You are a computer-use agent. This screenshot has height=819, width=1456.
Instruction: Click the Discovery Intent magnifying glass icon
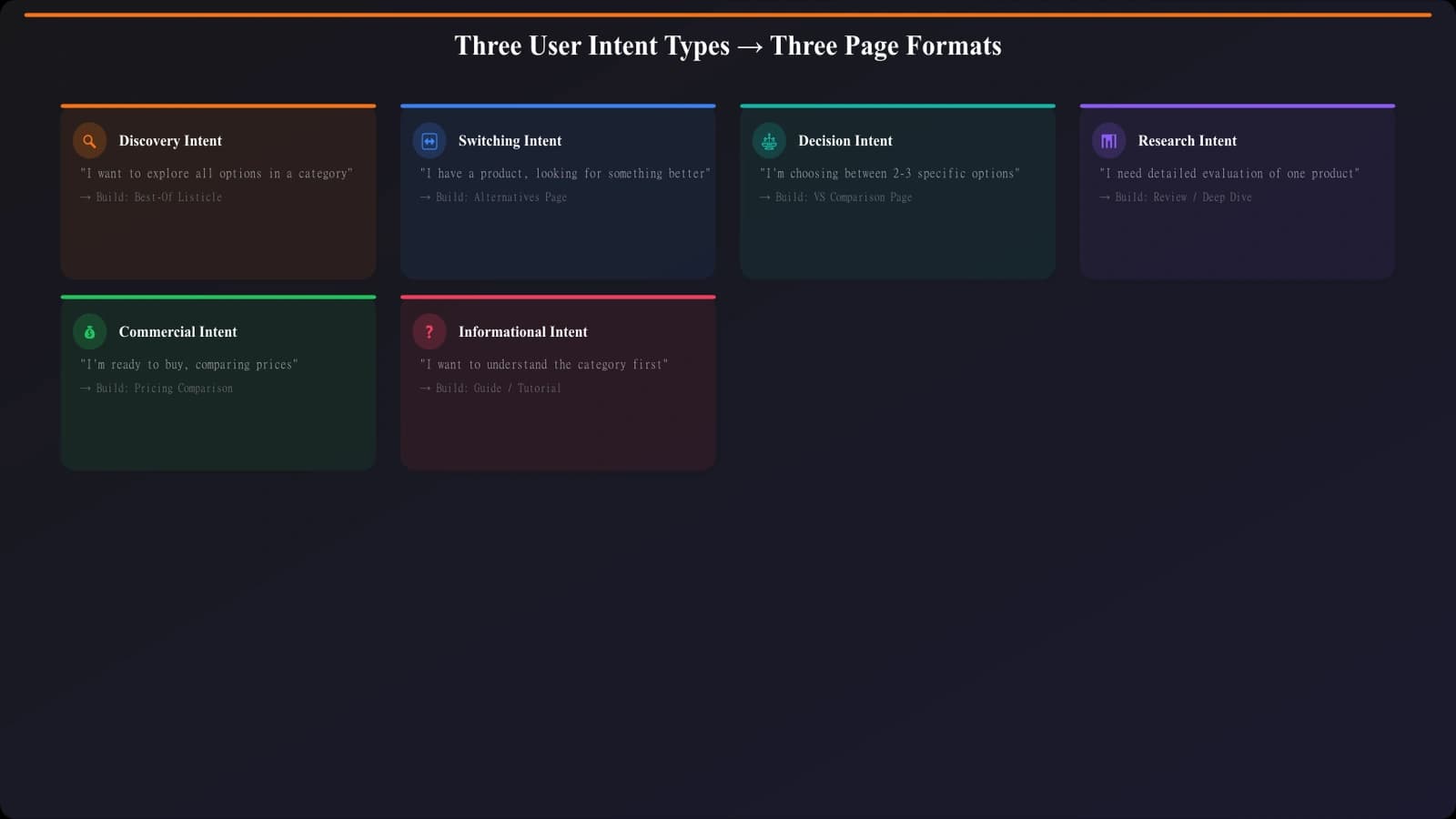(x=88, y=140)
